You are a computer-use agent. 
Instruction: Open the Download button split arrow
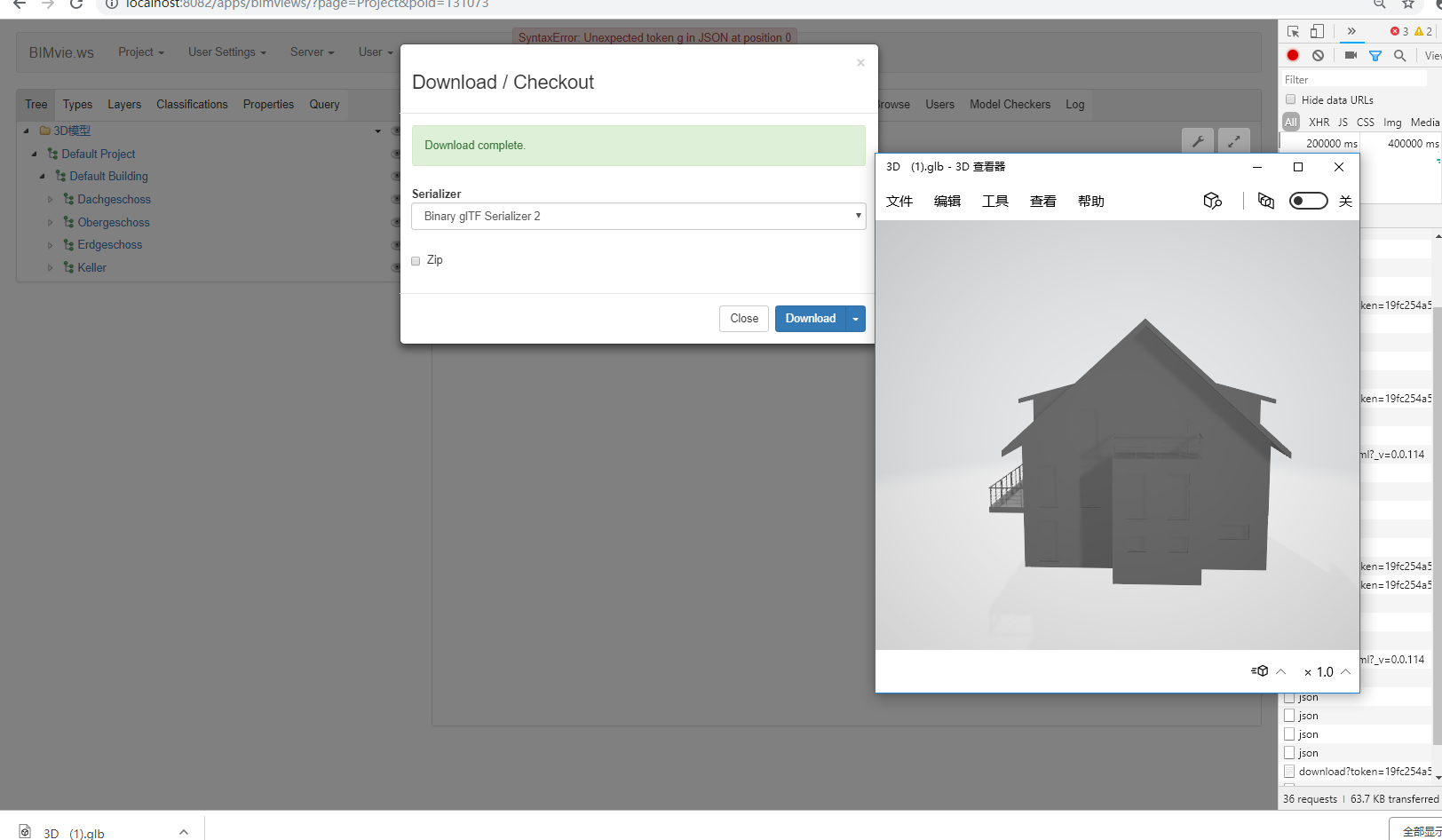[855, 319]
